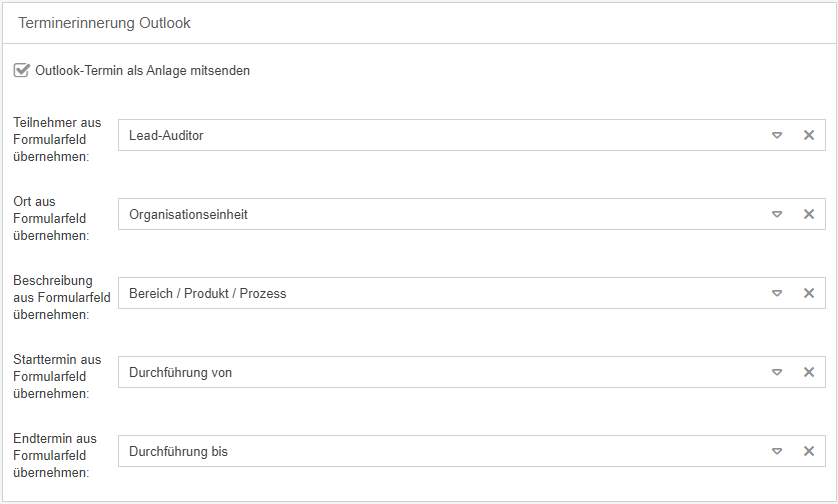838x504 pixels.
Task: Click the Terminerinnerung Outlook section header
Action: tap(104, 23)
